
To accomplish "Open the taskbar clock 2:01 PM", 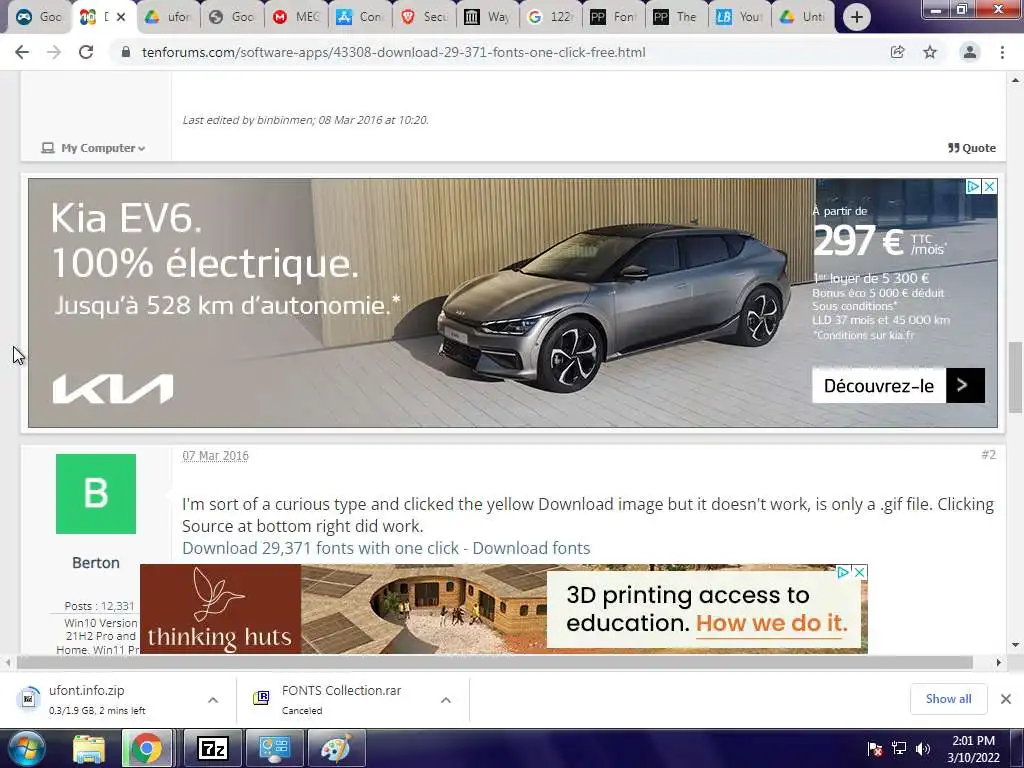I will click(x=973, y=749).
